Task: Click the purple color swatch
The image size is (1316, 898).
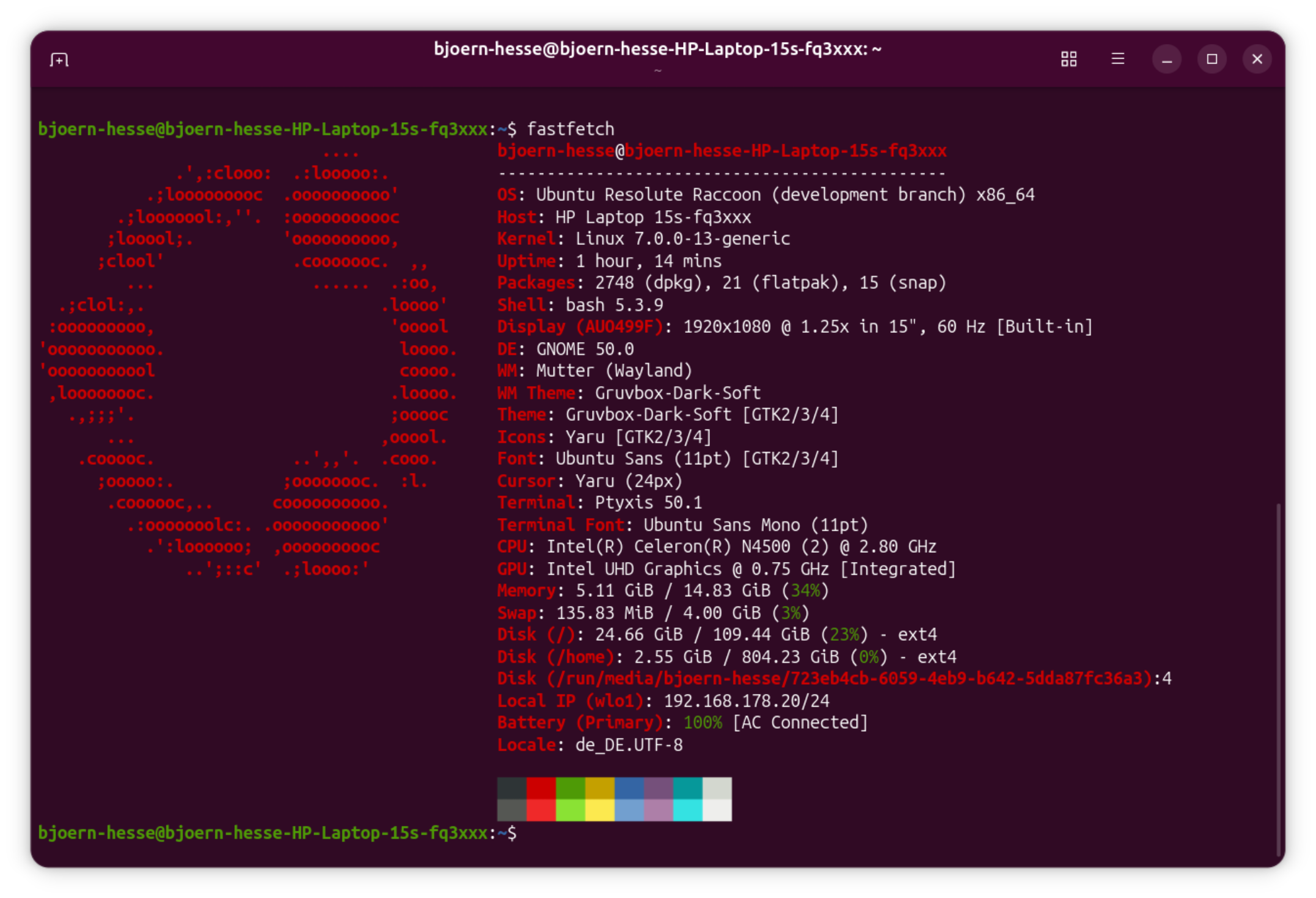Action: coord(658,788)
